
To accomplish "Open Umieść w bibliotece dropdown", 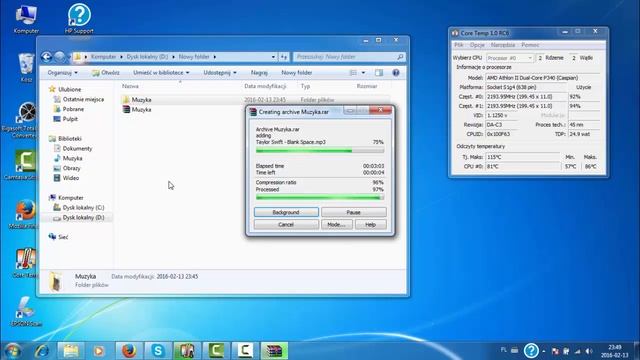I will (x=161, y=73).
